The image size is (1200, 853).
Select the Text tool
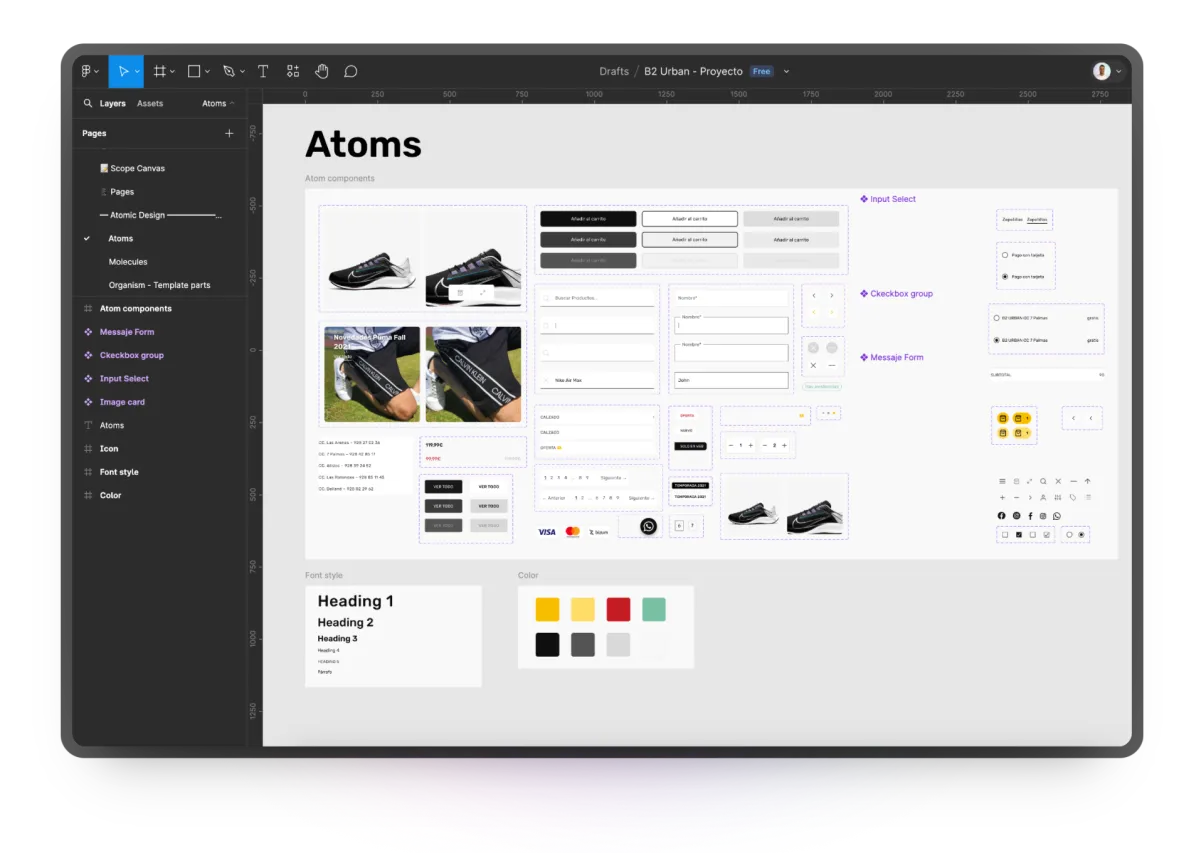pos(262,71)
